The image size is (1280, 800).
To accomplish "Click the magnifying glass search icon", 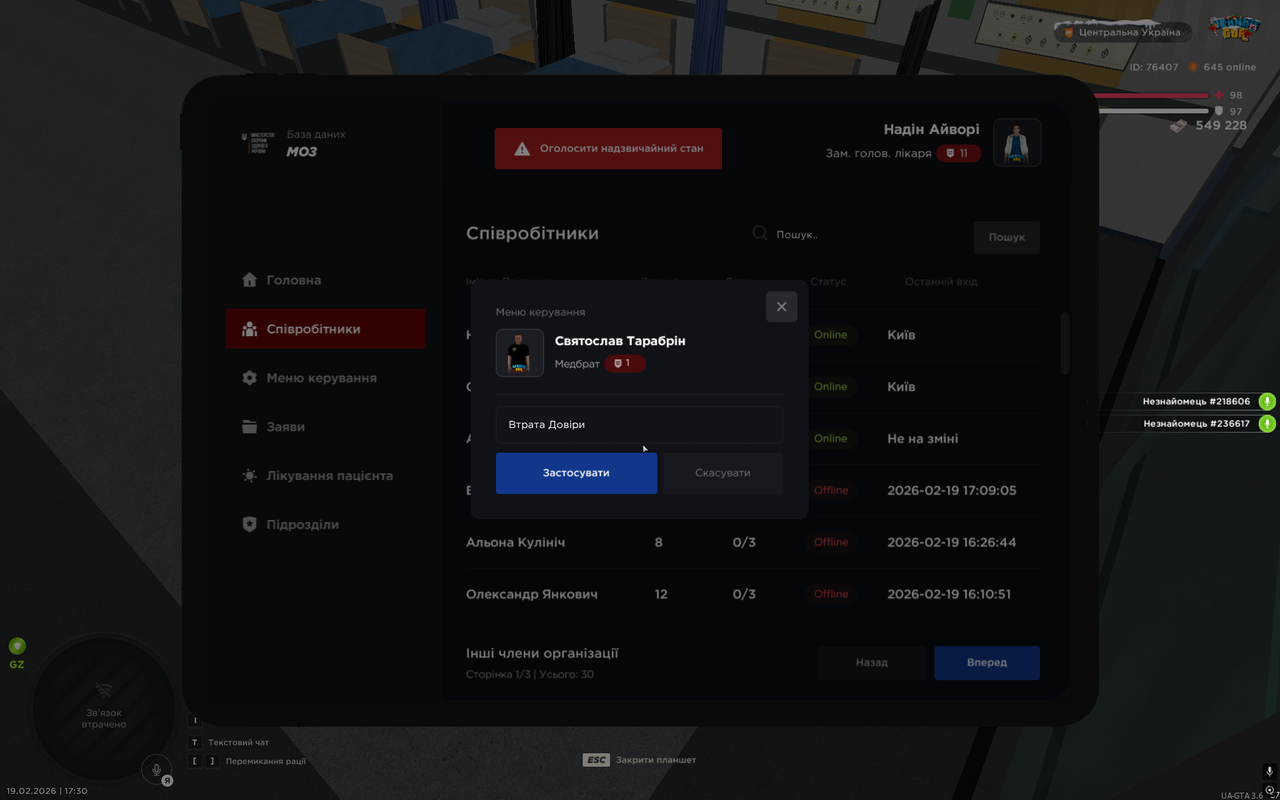I will (760, 234).
